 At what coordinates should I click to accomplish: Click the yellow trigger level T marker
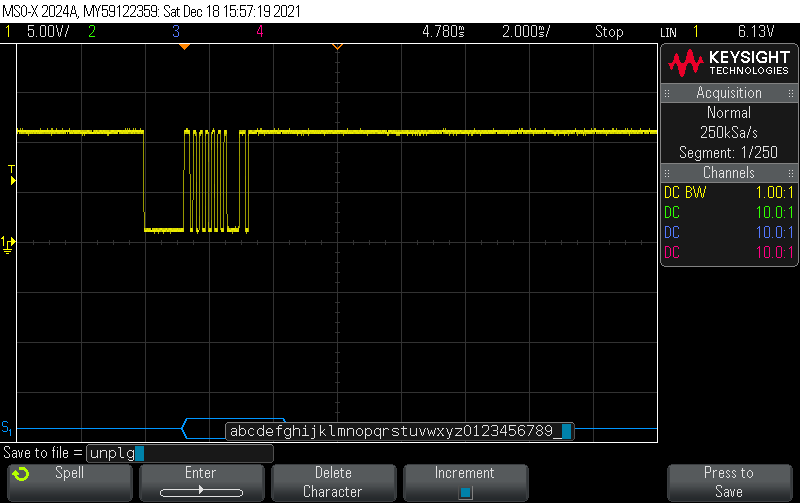[12, 175]
